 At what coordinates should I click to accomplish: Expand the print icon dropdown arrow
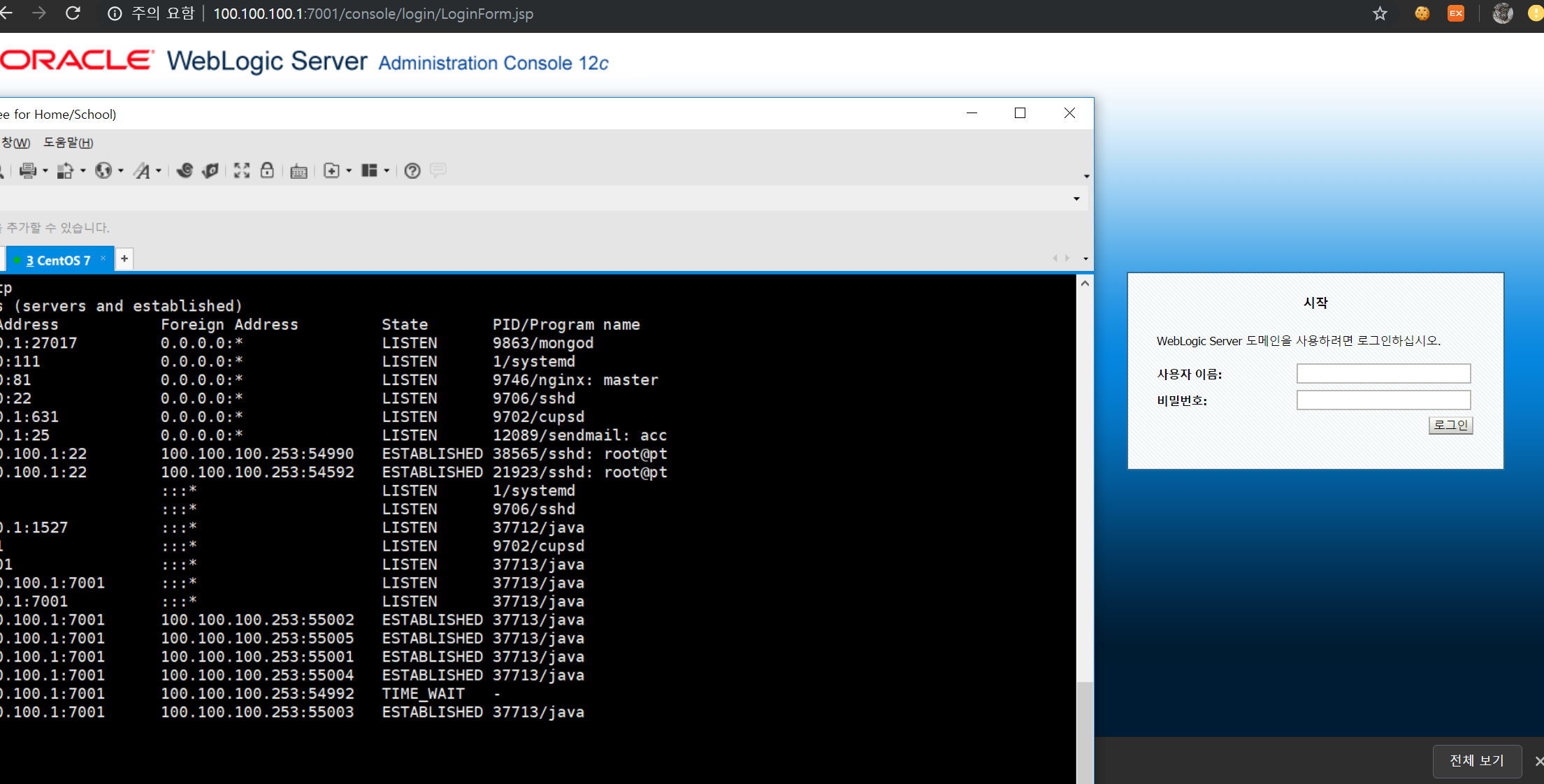[45, 171]
